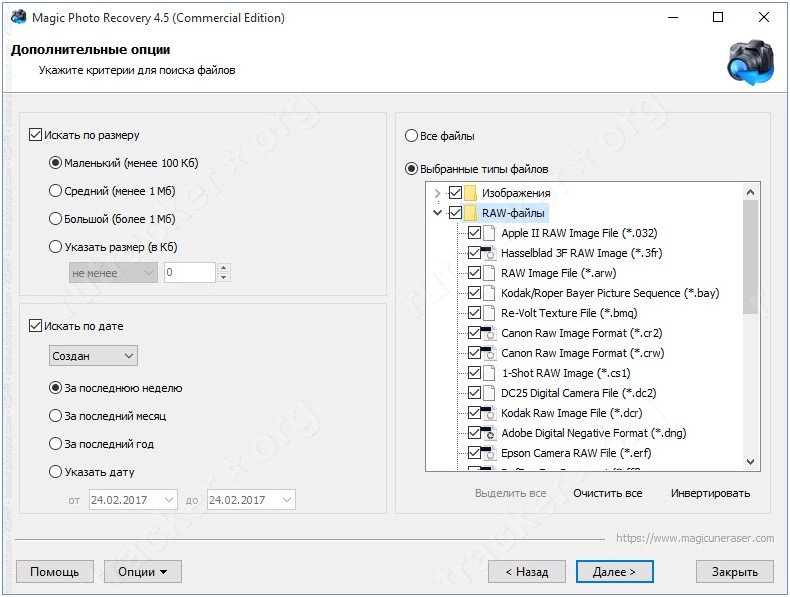Increase size value with spinner up arrow
Screen dimensions: 790x597
point(224,268)
